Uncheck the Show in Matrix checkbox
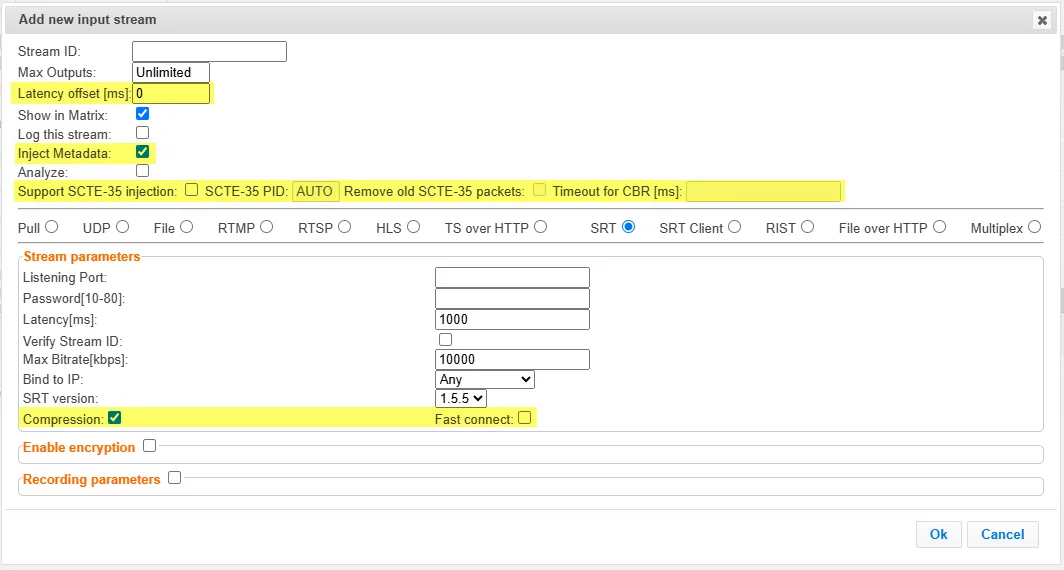Screen dimensions: 1064x570 point(142,113)
